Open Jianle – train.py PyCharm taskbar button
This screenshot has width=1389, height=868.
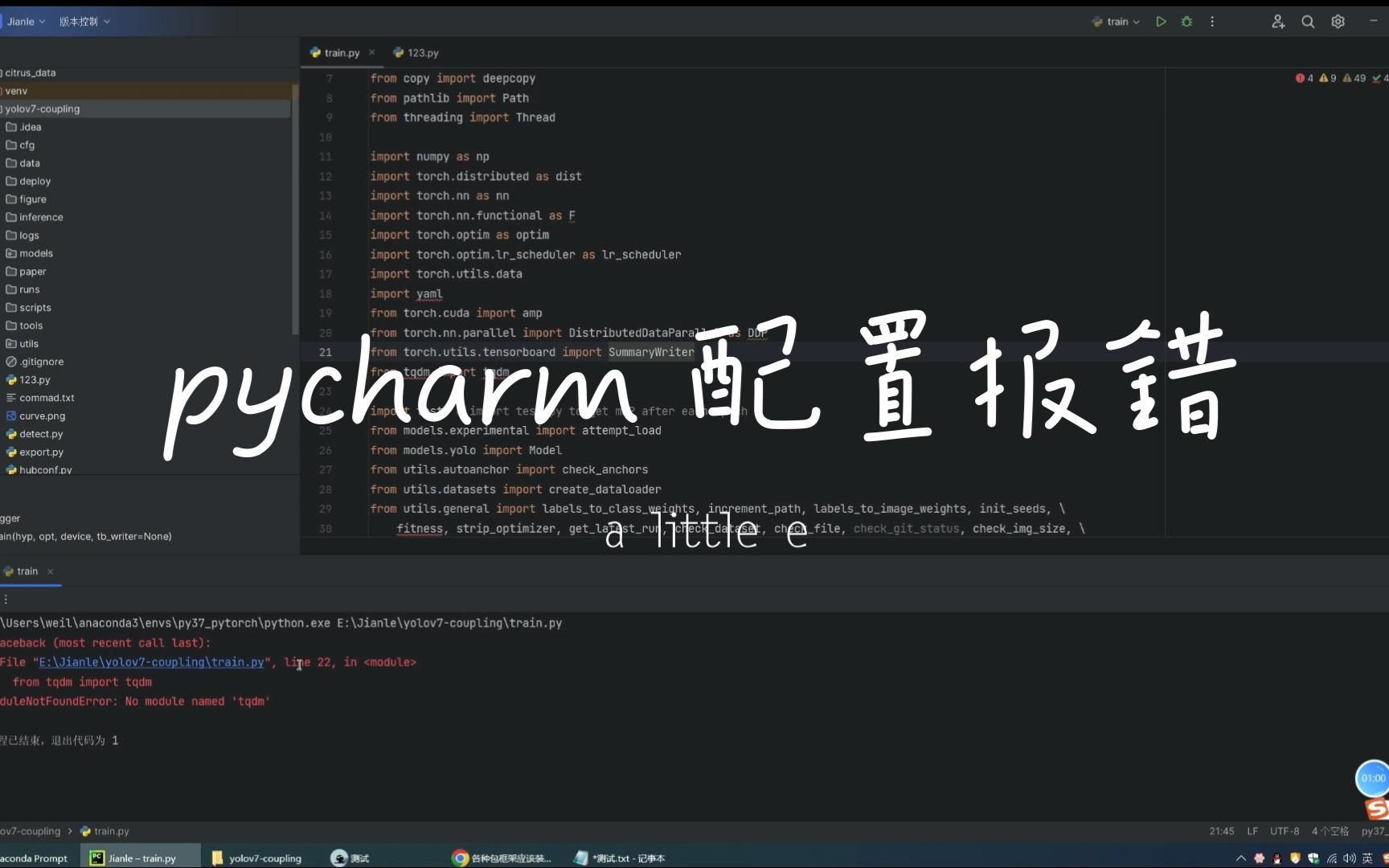(x=141, y=858)
